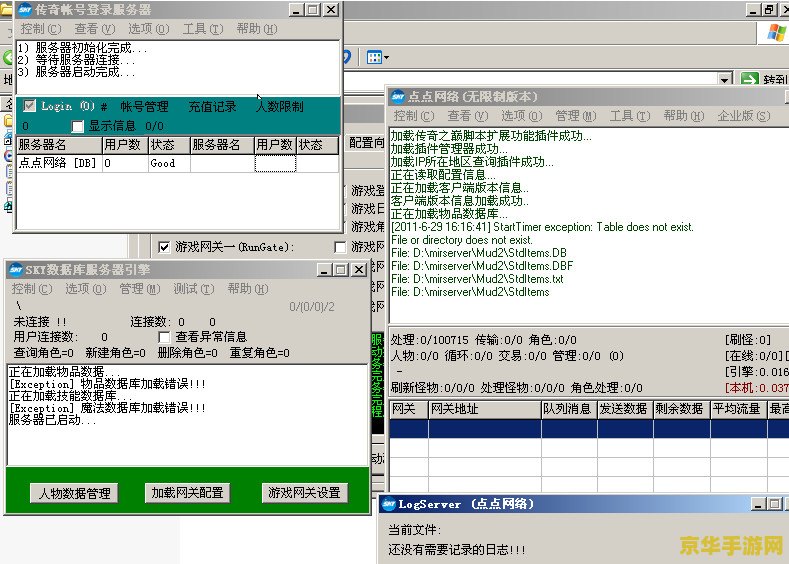Toggle the Login (0) checkbox
789x564 pixels.
(30, 106)
